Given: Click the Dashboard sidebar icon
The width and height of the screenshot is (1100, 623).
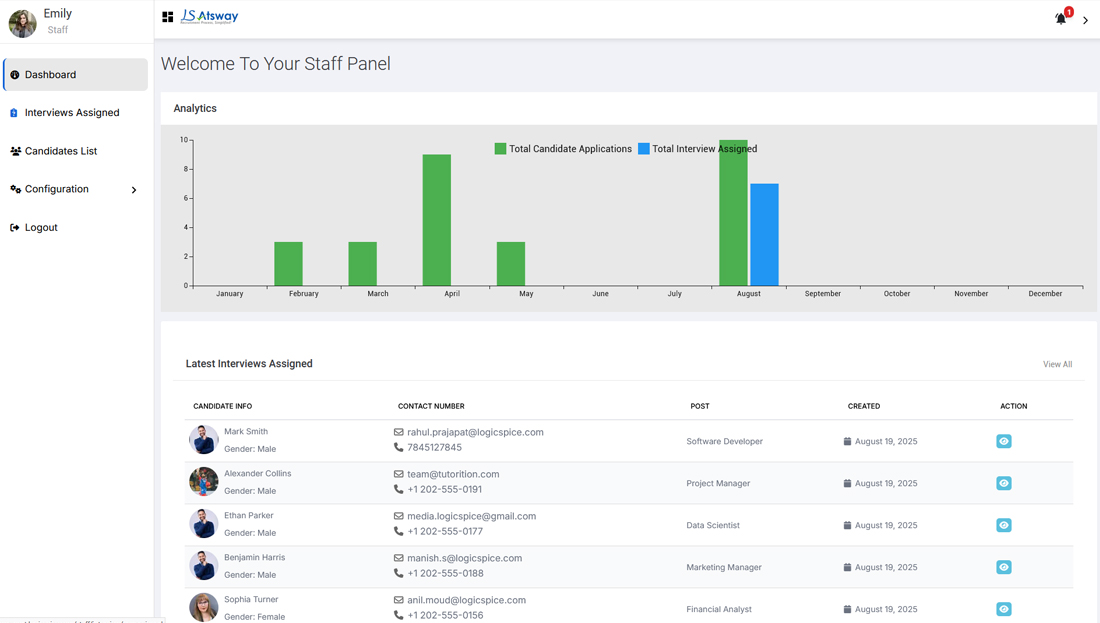Looking at the screenshot, I should click(x=15, y=75).
